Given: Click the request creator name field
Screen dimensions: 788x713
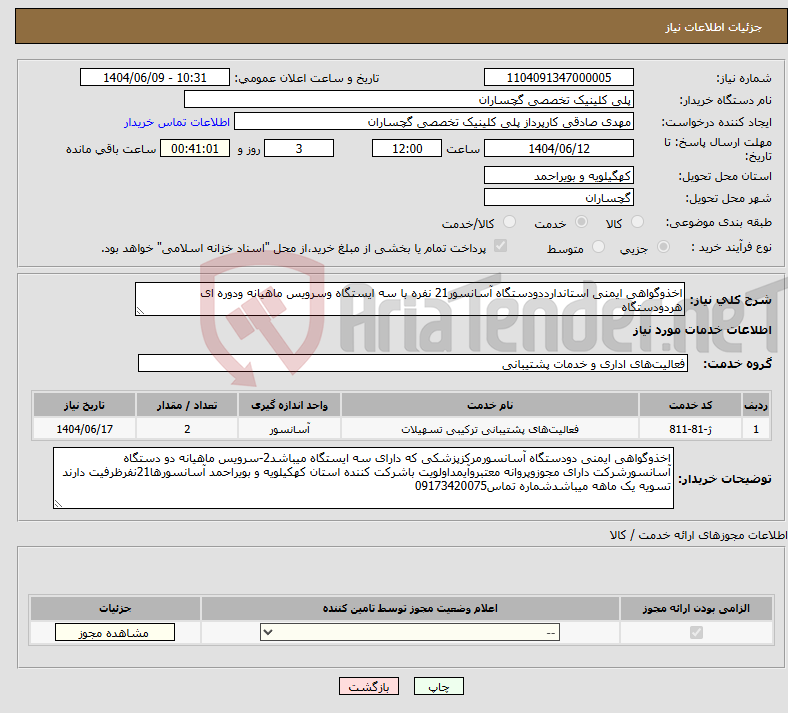Looking at the screenshot, I should (434, 122).
